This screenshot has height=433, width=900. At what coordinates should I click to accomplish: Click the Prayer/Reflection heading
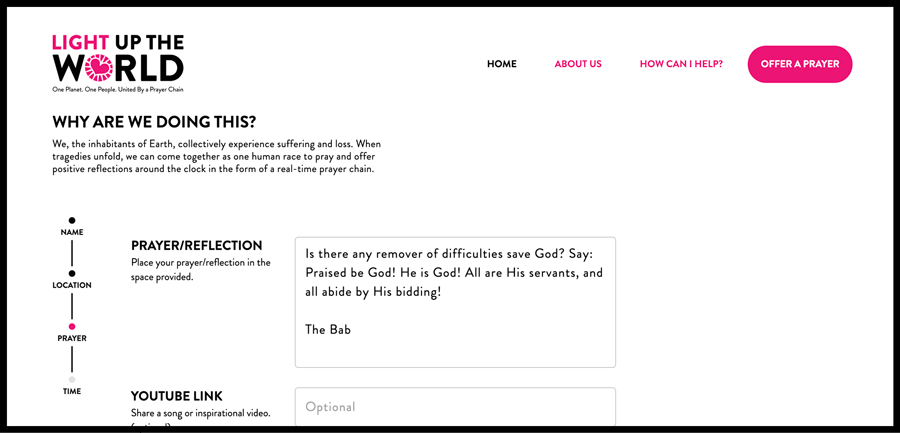(197, 246)
